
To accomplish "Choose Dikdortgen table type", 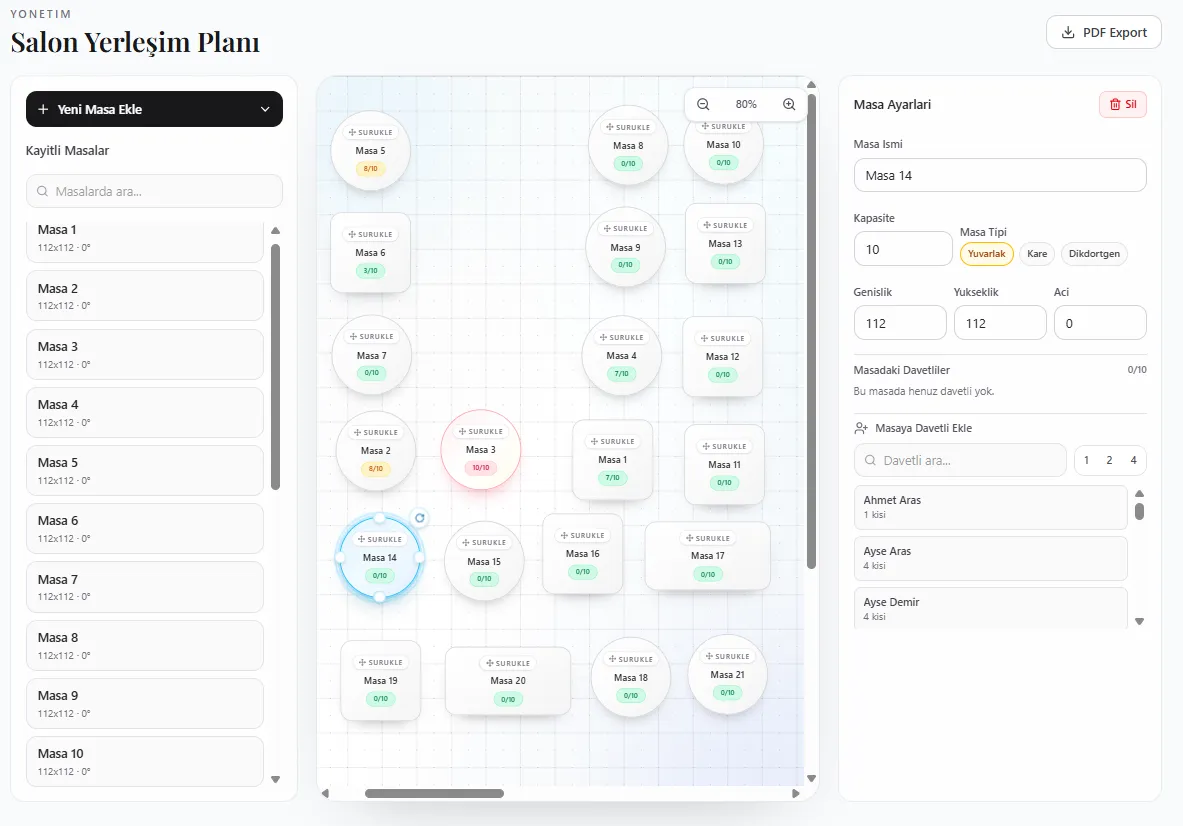I will click(x=1093, y=254).
